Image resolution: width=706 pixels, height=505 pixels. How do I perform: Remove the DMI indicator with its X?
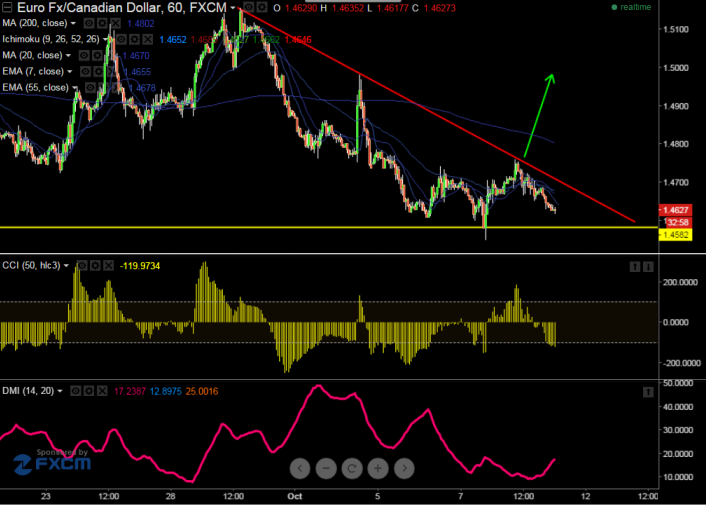(x=102, y=391)
